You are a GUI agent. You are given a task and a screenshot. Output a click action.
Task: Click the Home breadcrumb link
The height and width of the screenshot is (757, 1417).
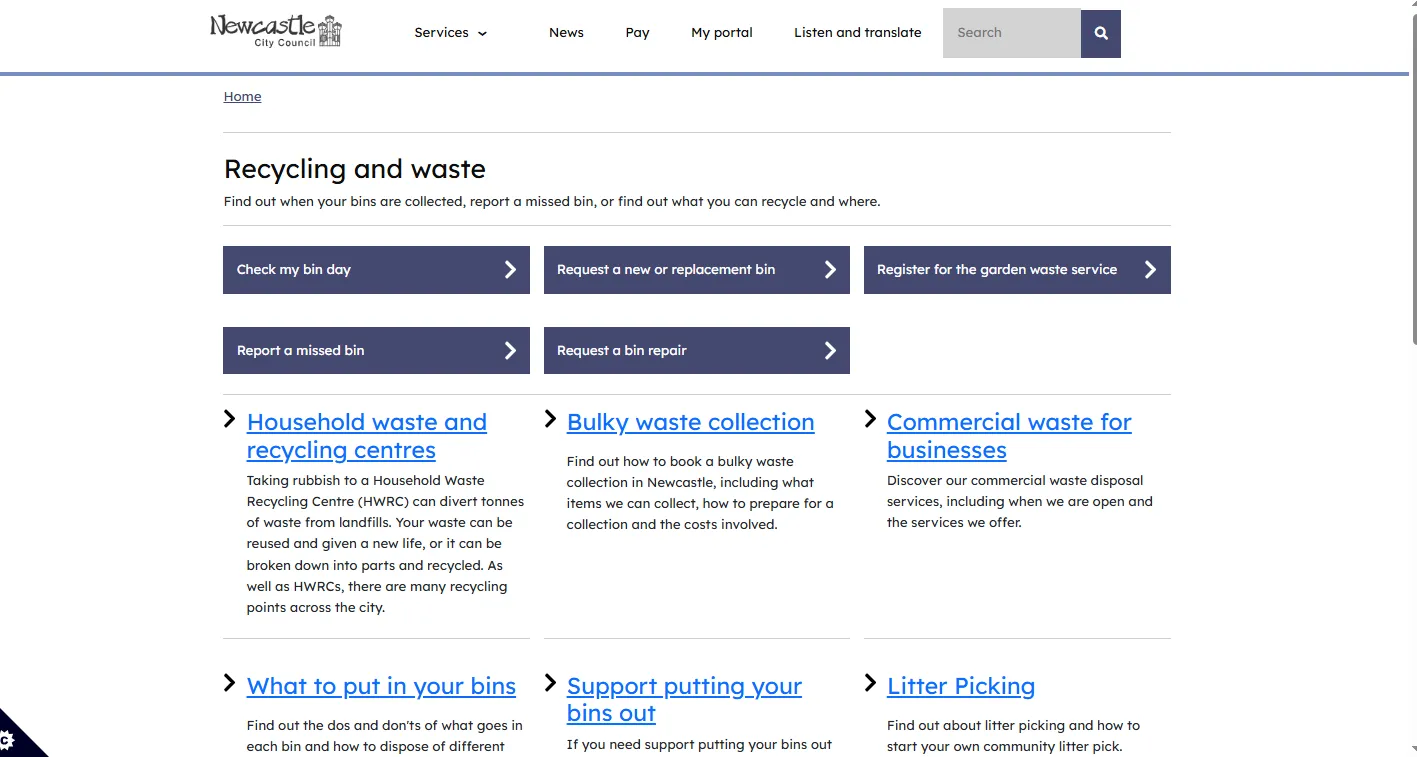(242, 97)
